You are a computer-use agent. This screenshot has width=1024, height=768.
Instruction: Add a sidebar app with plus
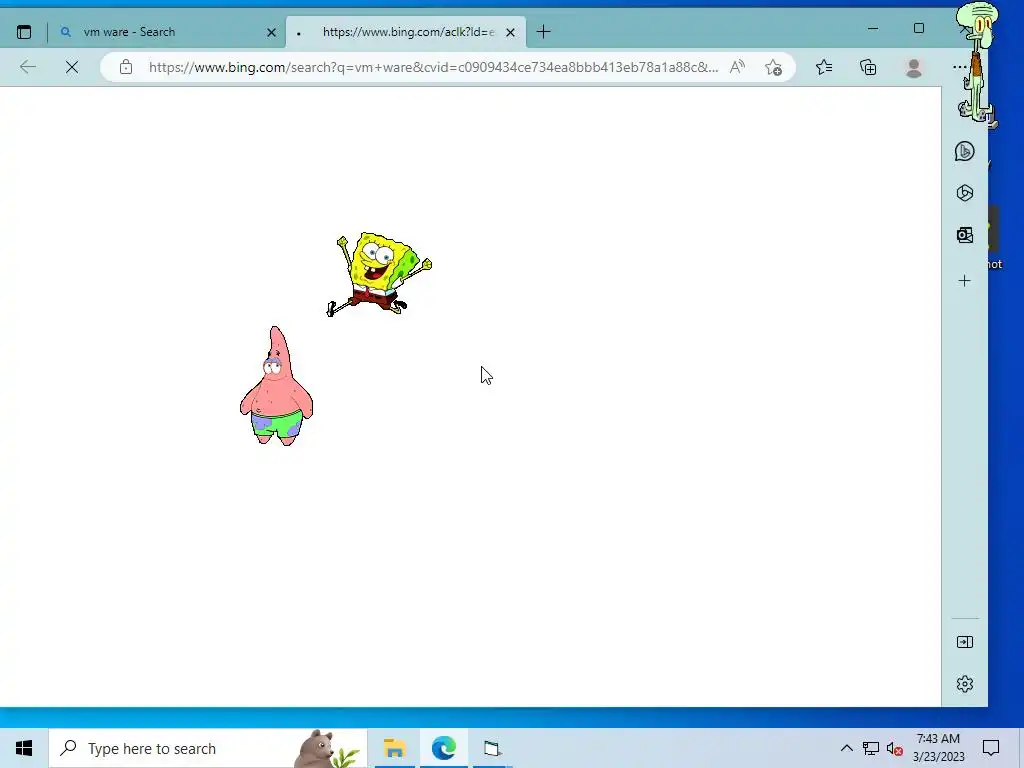pos(965,281)
